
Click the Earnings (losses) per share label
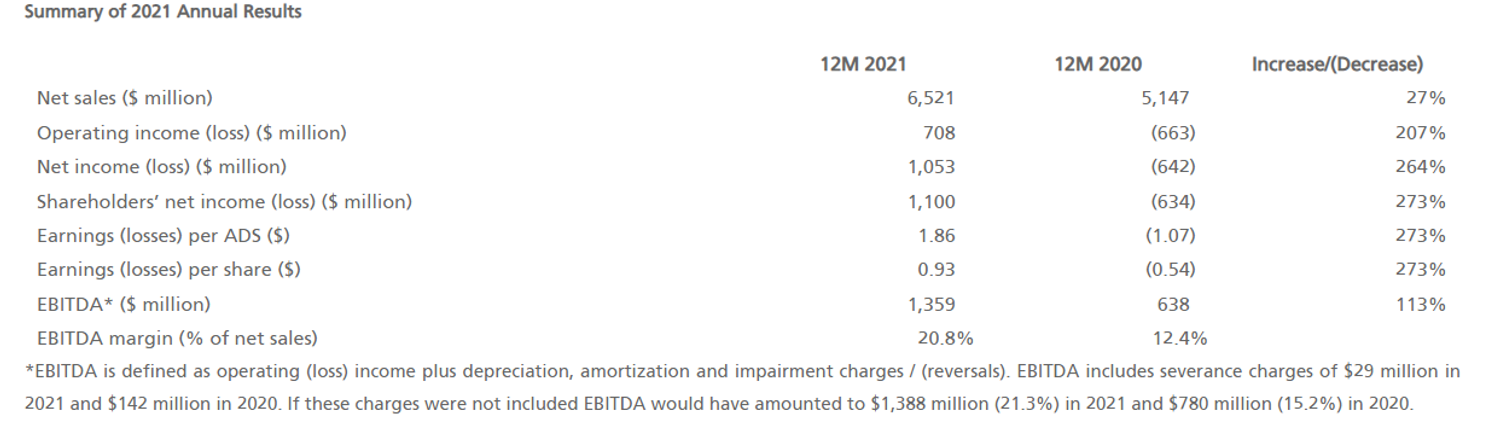click(x=169, y=270)
